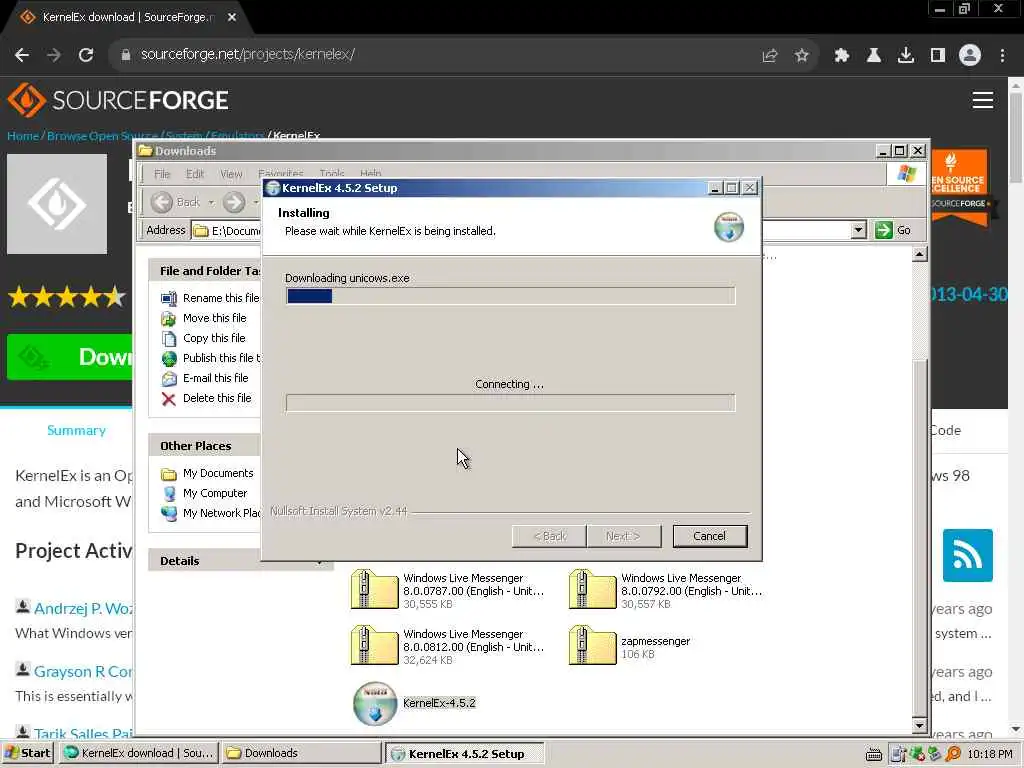The image size is (1024, 768).
Task: Click Chrome's forward arrow button
Action: point(54,56)
